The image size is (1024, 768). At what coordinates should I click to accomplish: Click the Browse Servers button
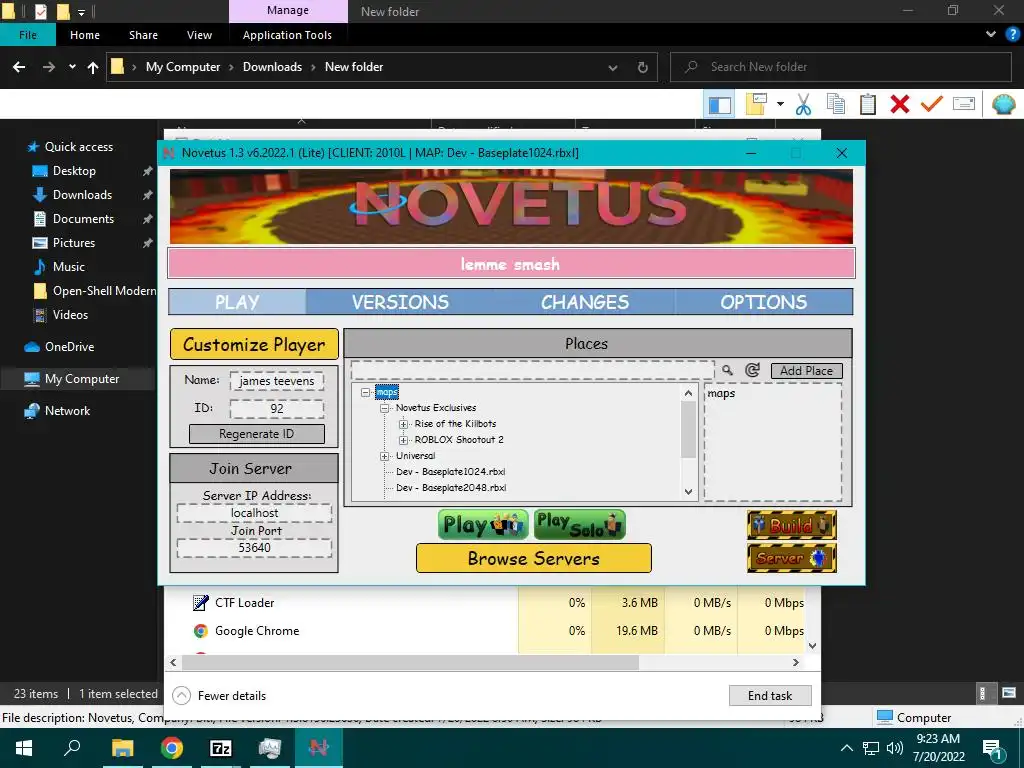coord(534,558)
